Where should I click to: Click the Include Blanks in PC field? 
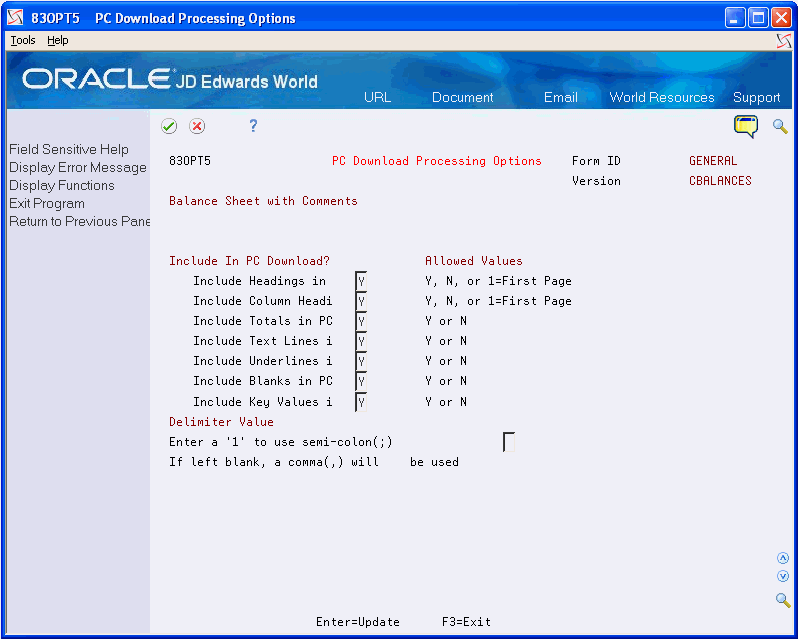point(361,381)
